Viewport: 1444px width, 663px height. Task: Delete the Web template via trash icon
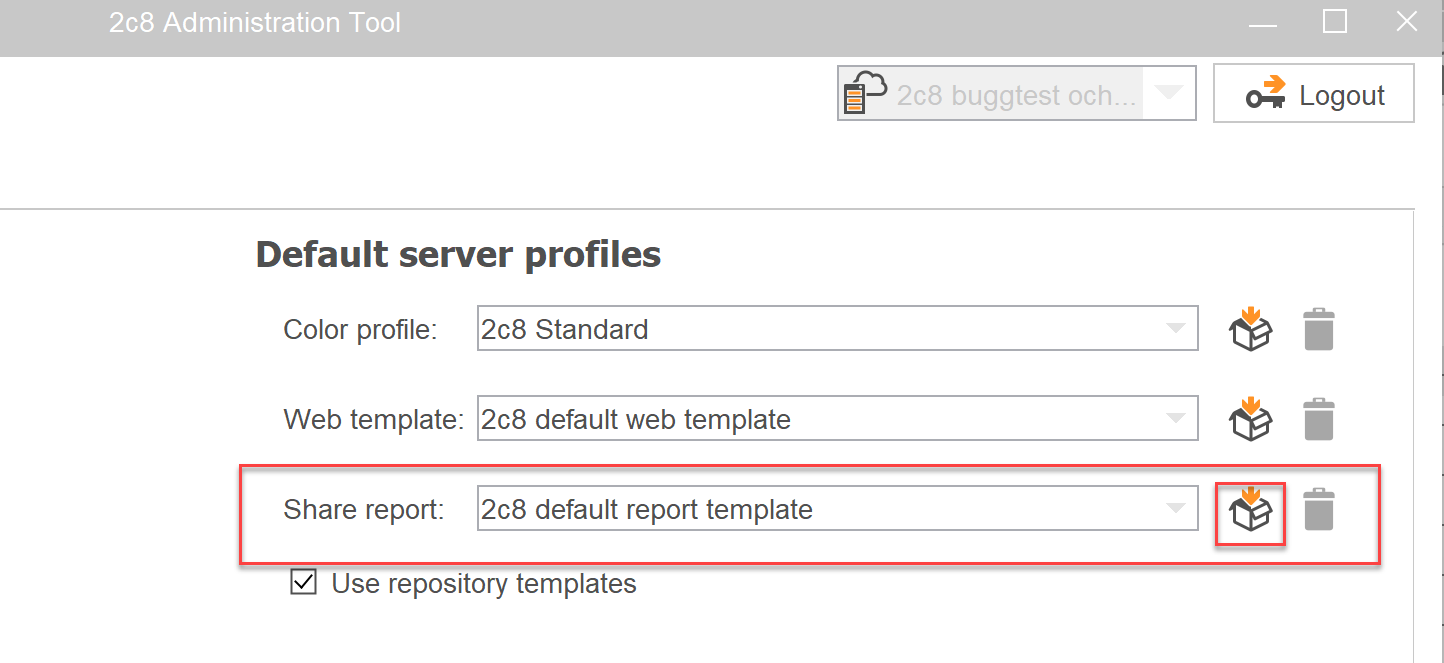(x=1319, y=419)
